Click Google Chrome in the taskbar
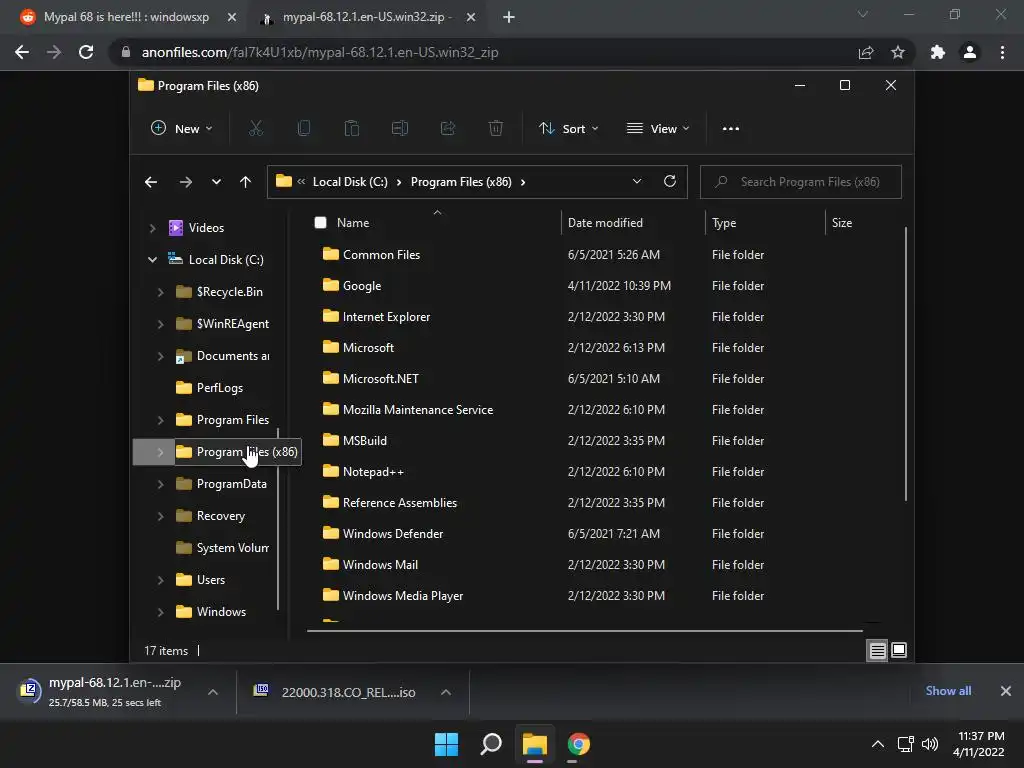The width and height of the screenshot is (1024, 768). [x=579, y=744]
